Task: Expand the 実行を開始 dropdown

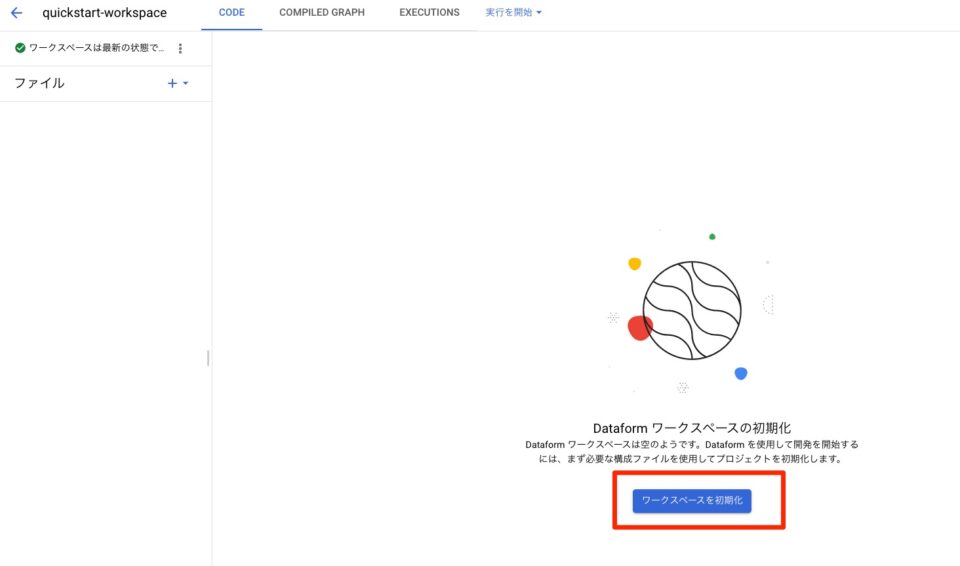Action: pos(513,12)
